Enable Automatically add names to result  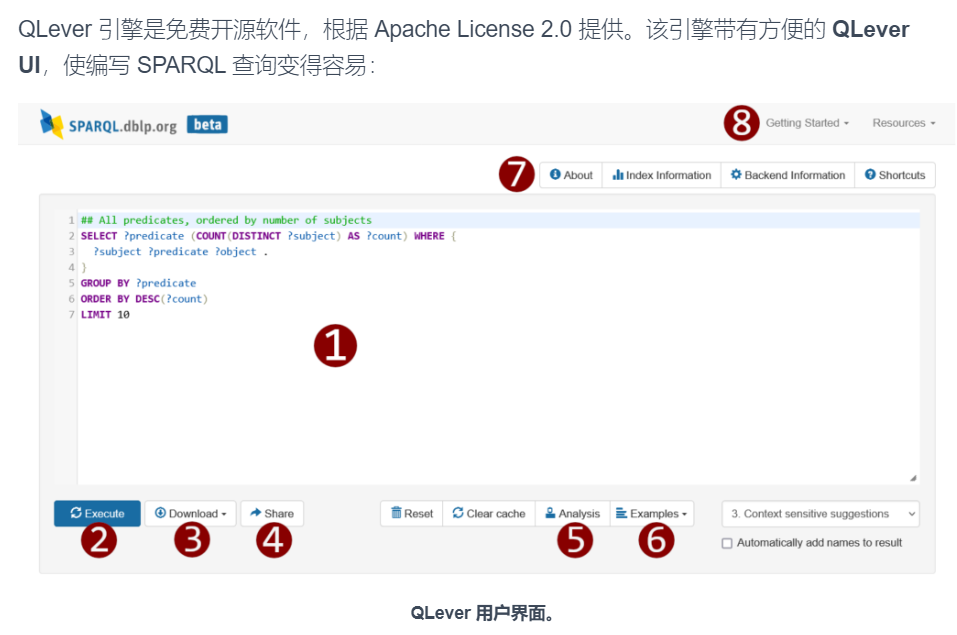pyautogui.click(x=727, y=543)
